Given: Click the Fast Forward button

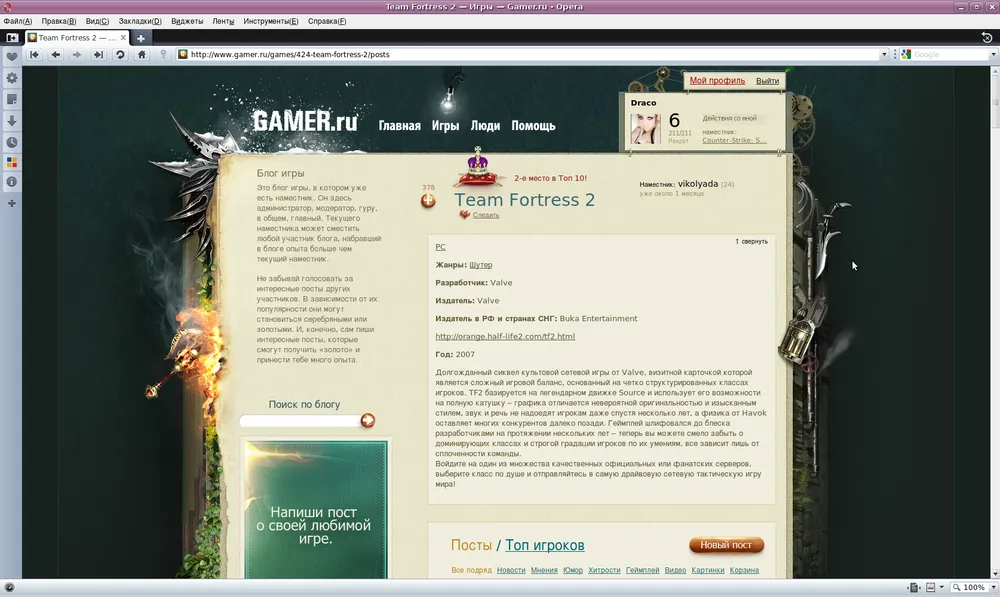Looking at the screenshot, I should pos(98,55).
